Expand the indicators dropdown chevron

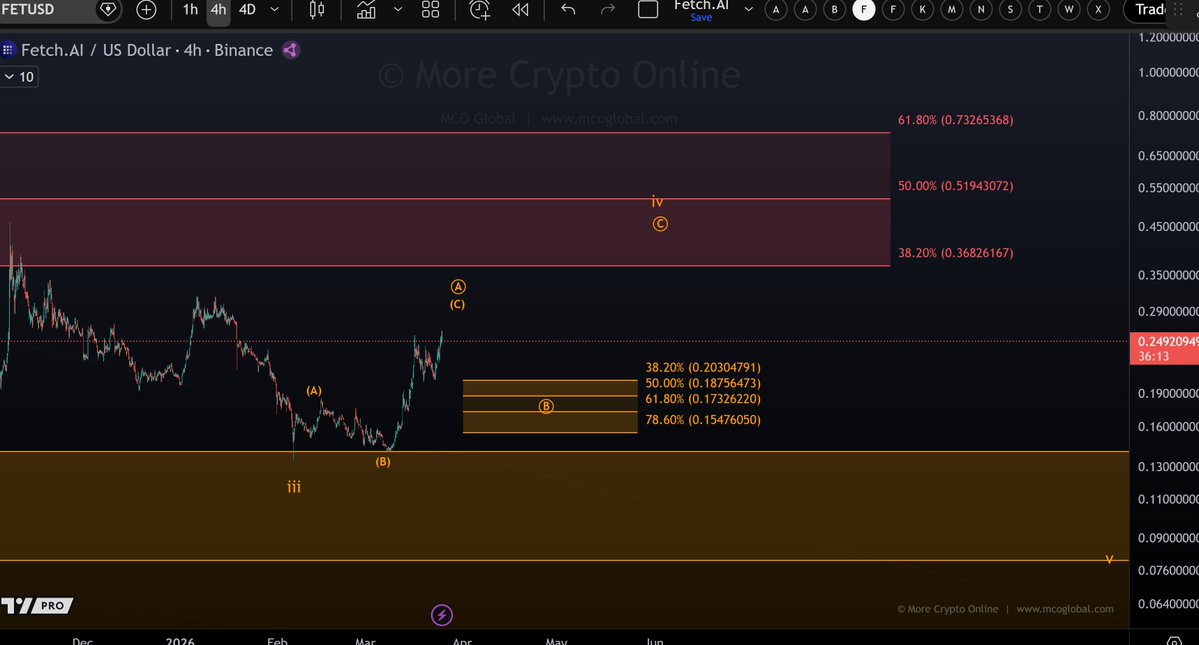pyautogui.click(x=397, y=10)
